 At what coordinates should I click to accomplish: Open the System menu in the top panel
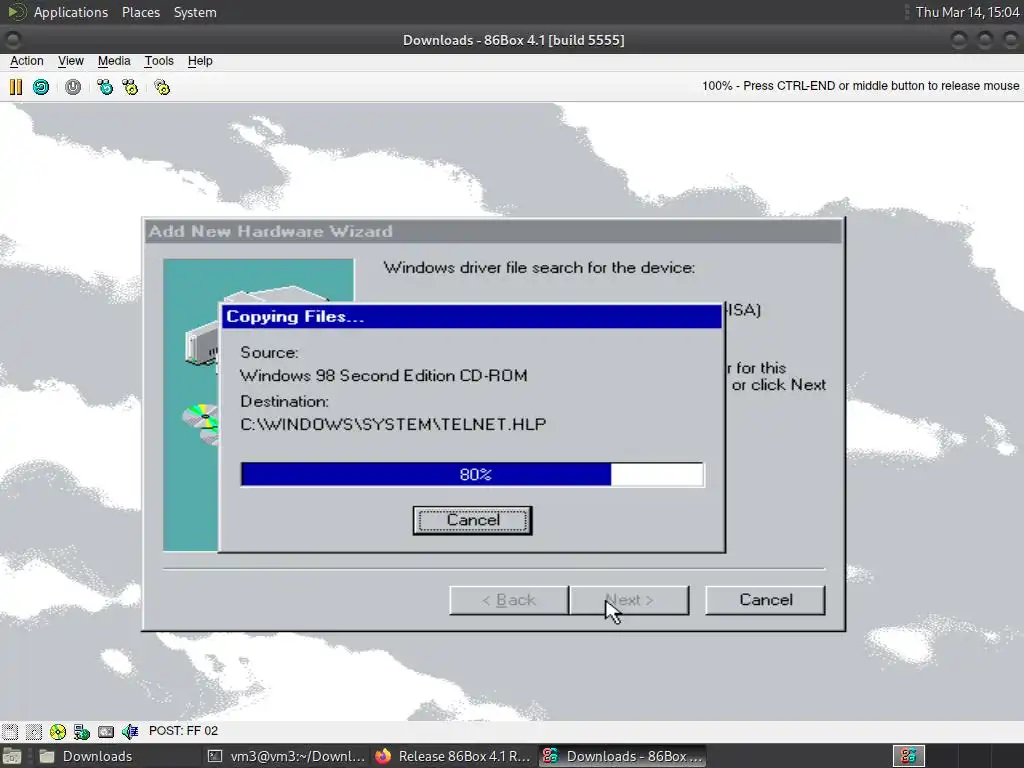click(x=195, y=12)
